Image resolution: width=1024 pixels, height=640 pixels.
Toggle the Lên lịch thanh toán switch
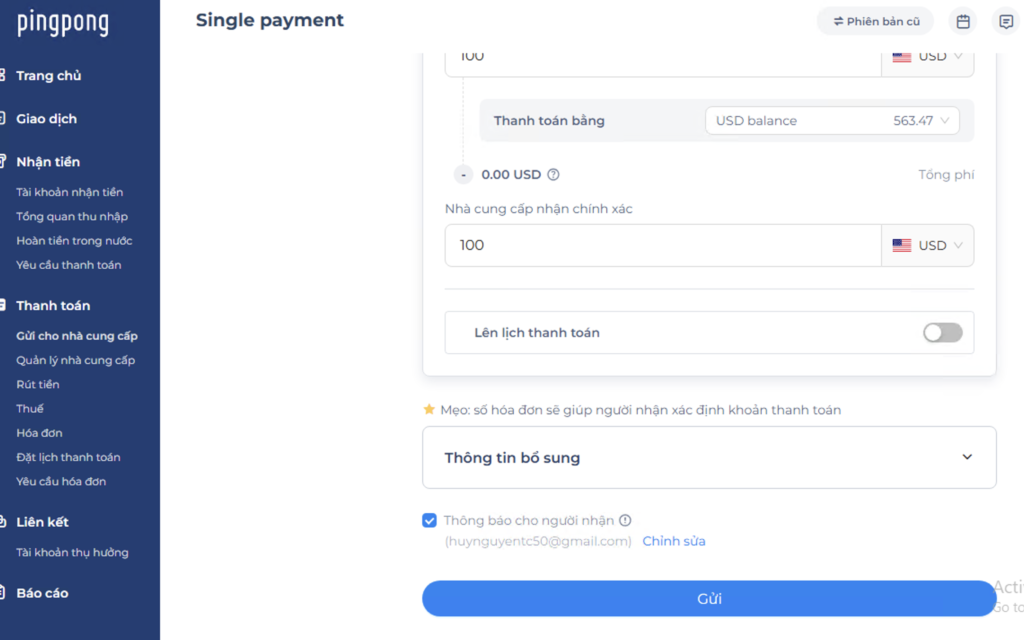point(942,332)
